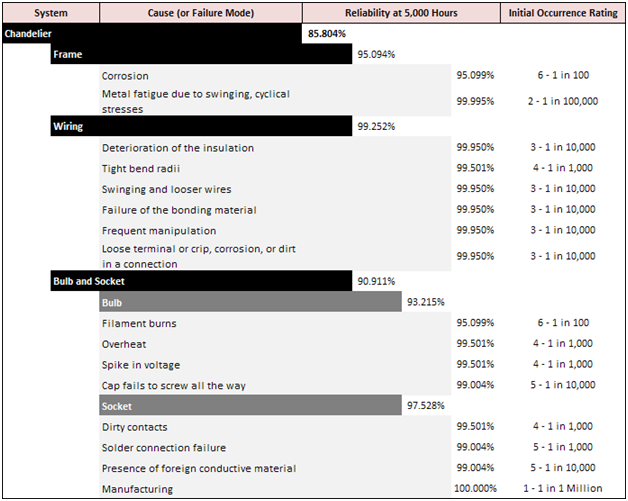The width and height of the screenshot is (628, 501).
Task: Click the Frequent manipulation reliability value
Action: 475,230
